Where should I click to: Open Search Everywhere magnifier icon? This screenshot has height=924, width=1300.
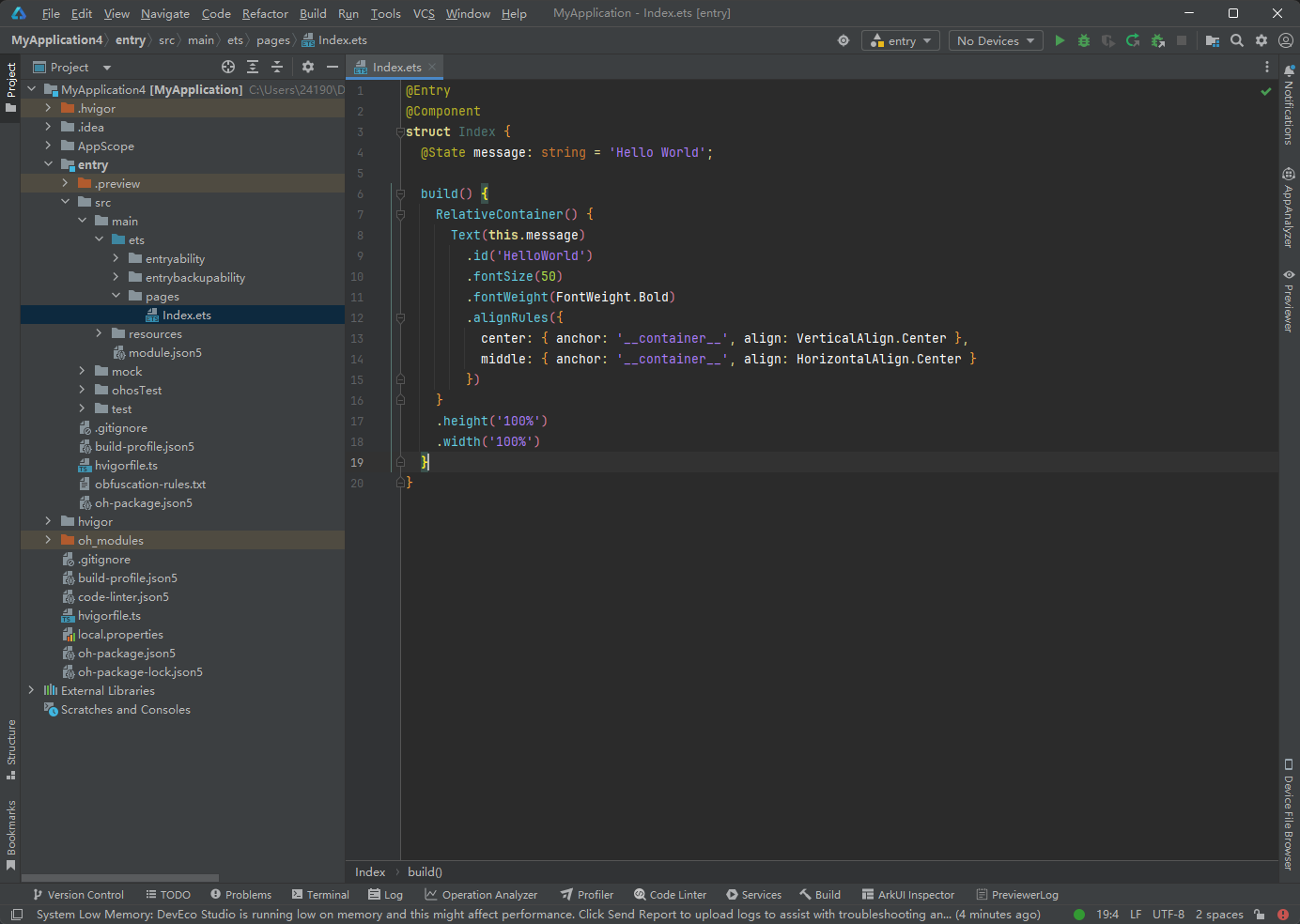1237,40
